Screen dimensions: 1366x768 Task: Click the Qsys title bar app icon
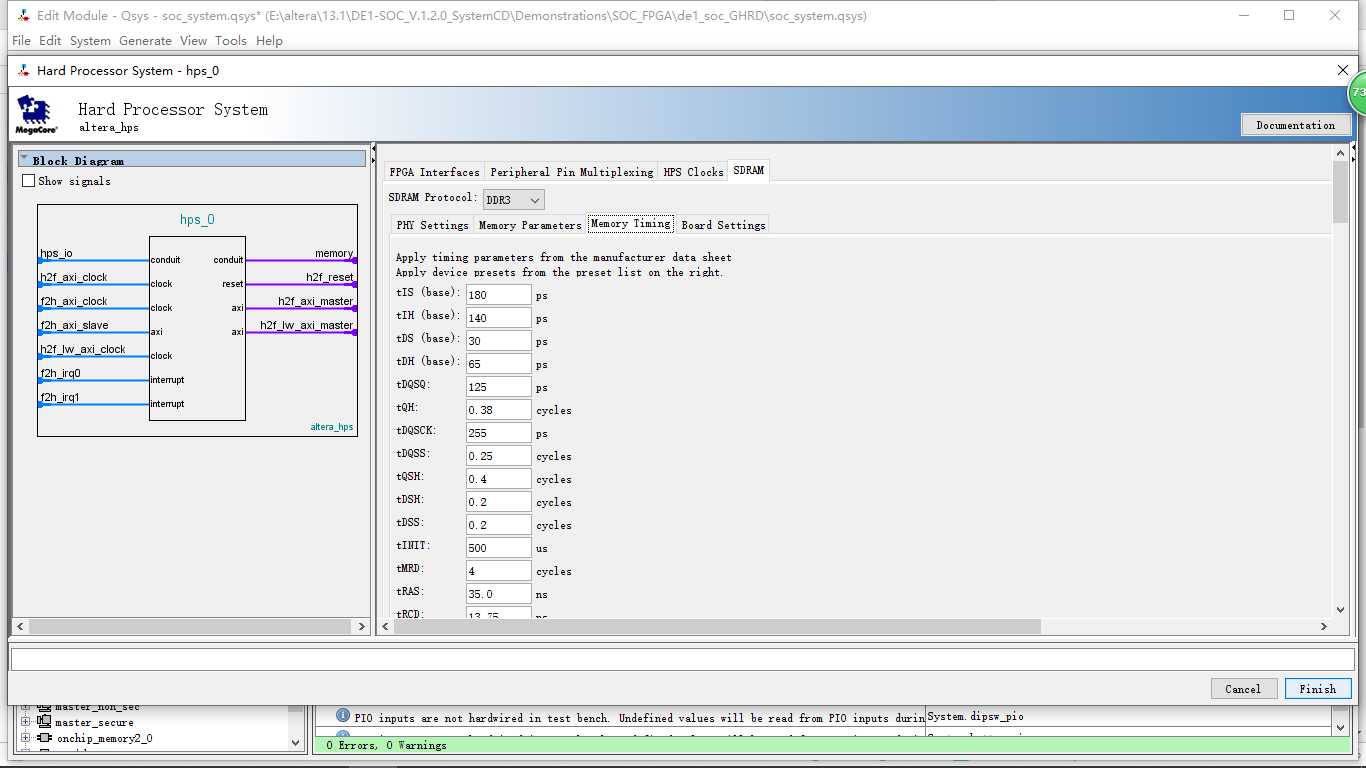(x=24, y=16)
